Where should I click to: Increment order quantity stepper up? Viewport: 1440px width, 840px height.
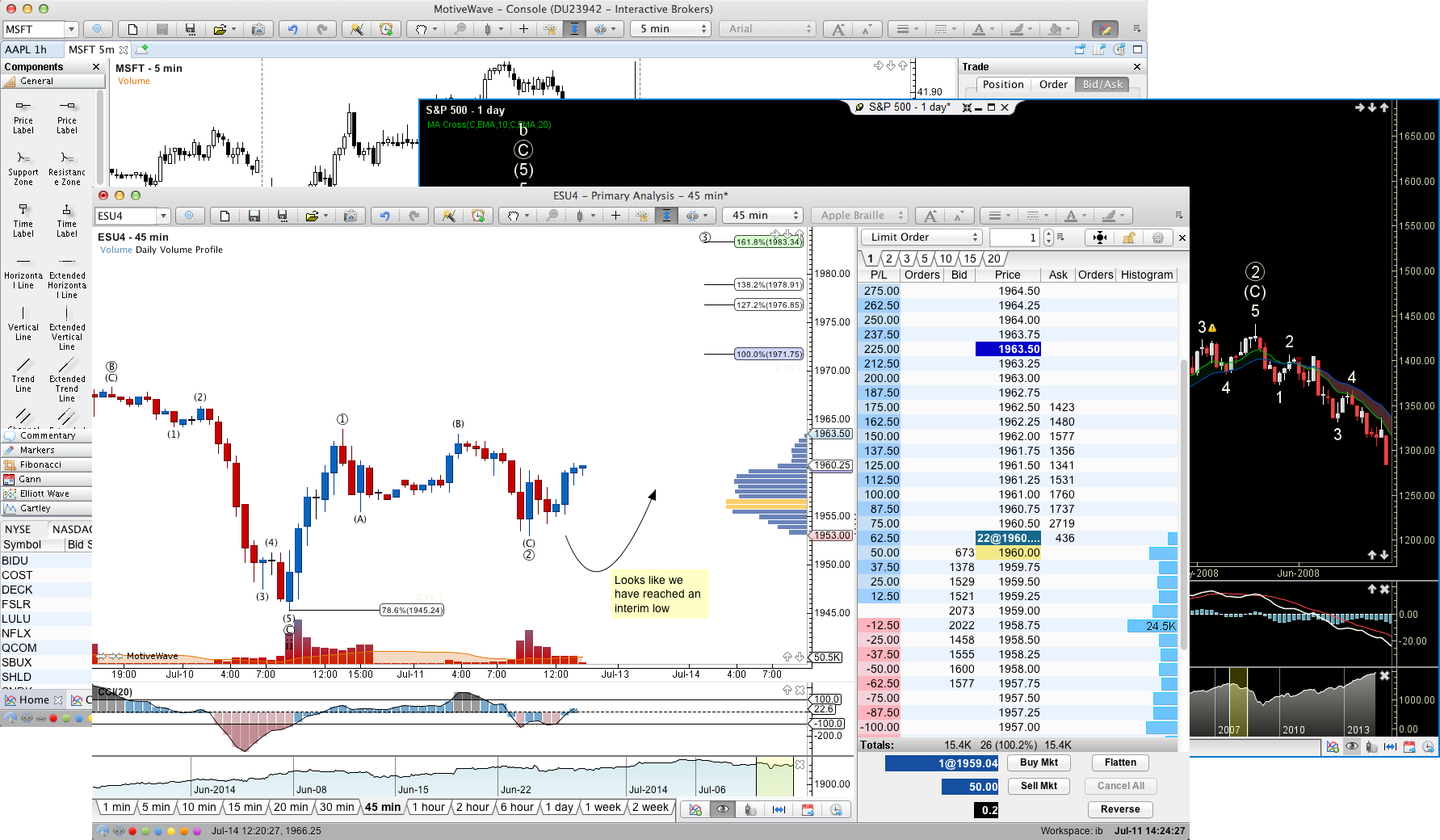[1048, 233]
